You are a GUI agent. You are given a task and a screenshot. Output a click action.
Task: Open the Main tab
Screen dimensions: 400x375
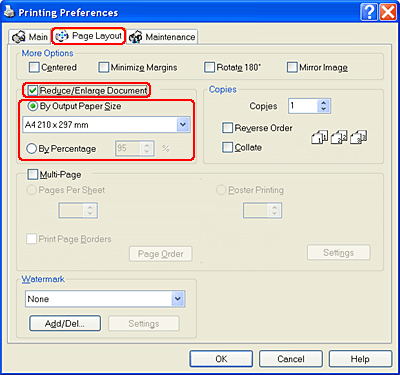click(30, 37)
